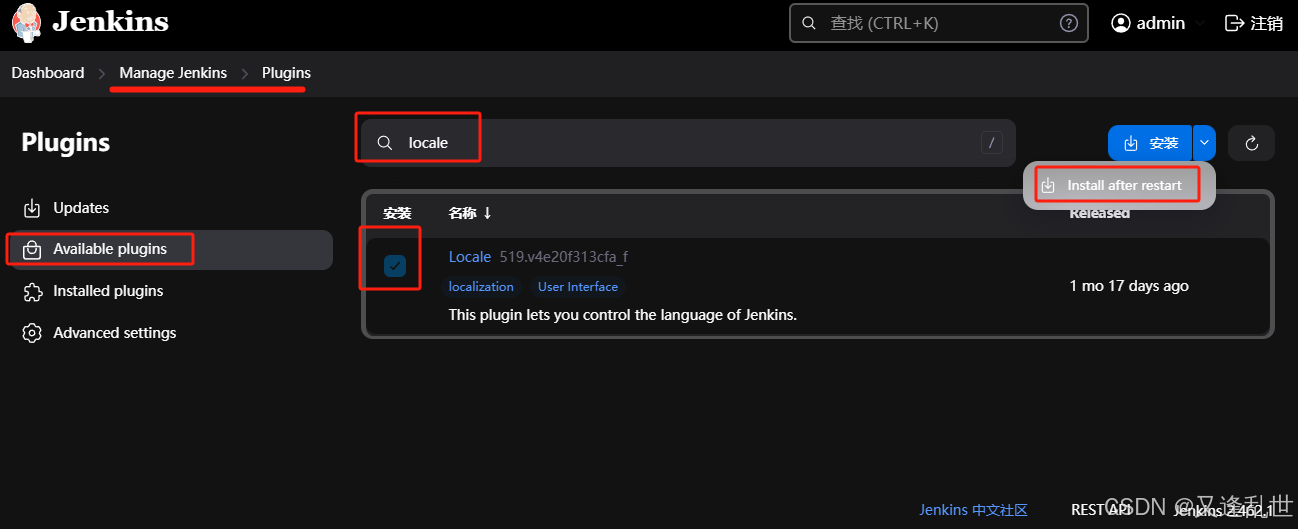Click the blue 安装 install button

coord(1150,143)
